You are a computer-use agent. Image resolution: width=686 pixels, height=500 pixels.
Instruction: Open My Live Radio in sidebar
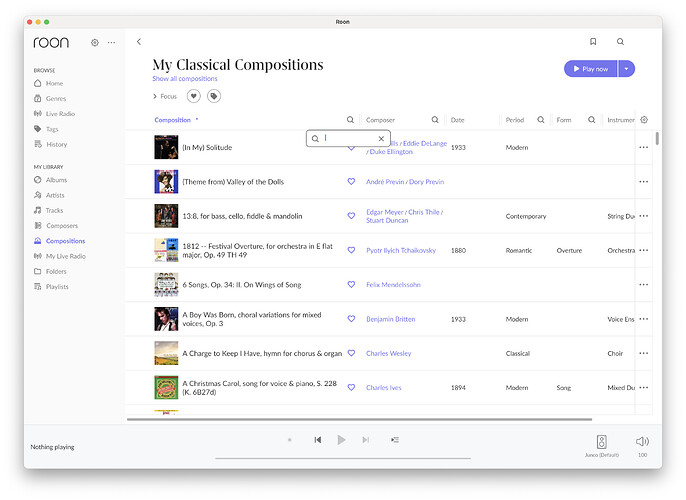pyautogui.click(x=60, y=256)
